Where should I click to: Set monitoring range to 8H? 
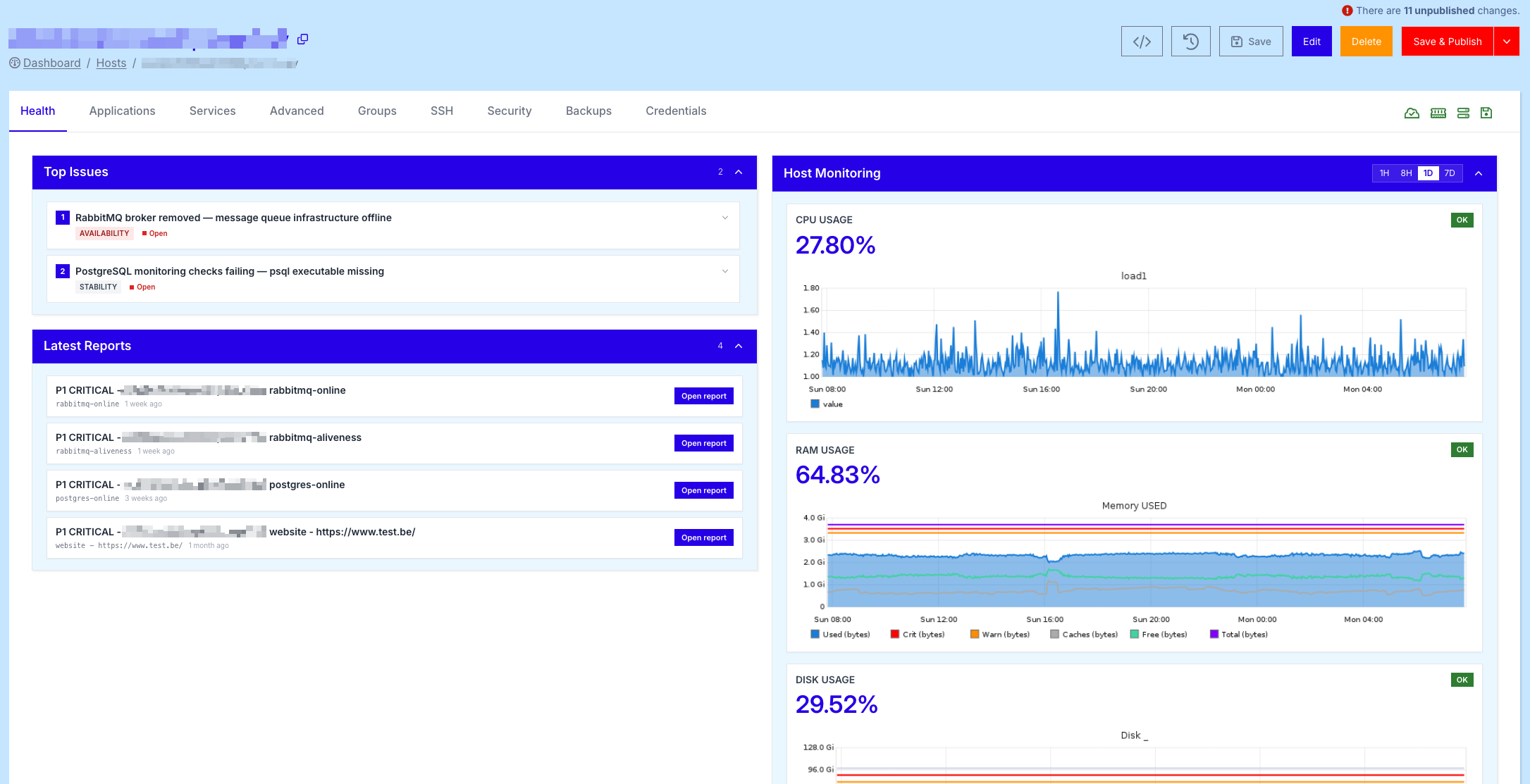pos(1406,173)
